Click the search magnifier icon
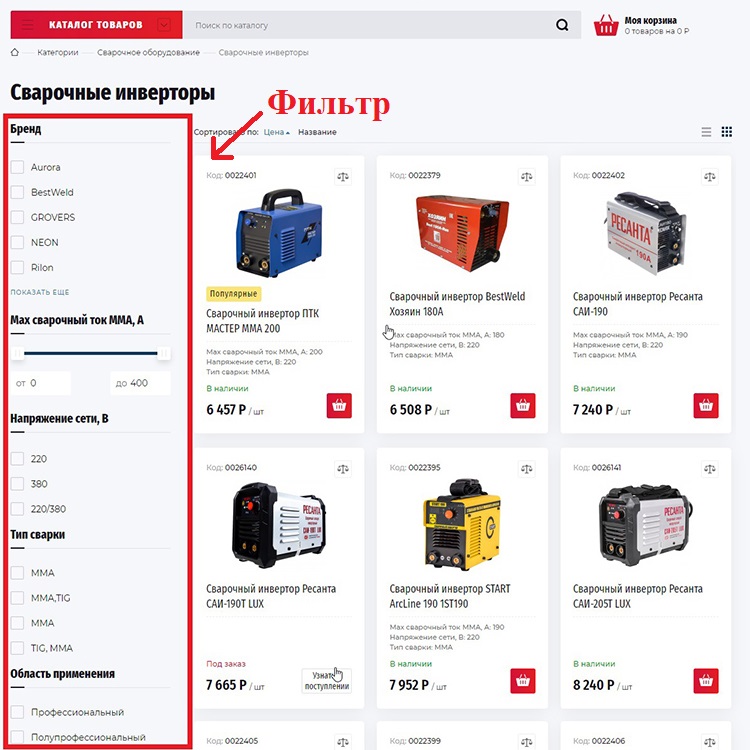Viewport: 750px width, 750px height. (562, 25)
